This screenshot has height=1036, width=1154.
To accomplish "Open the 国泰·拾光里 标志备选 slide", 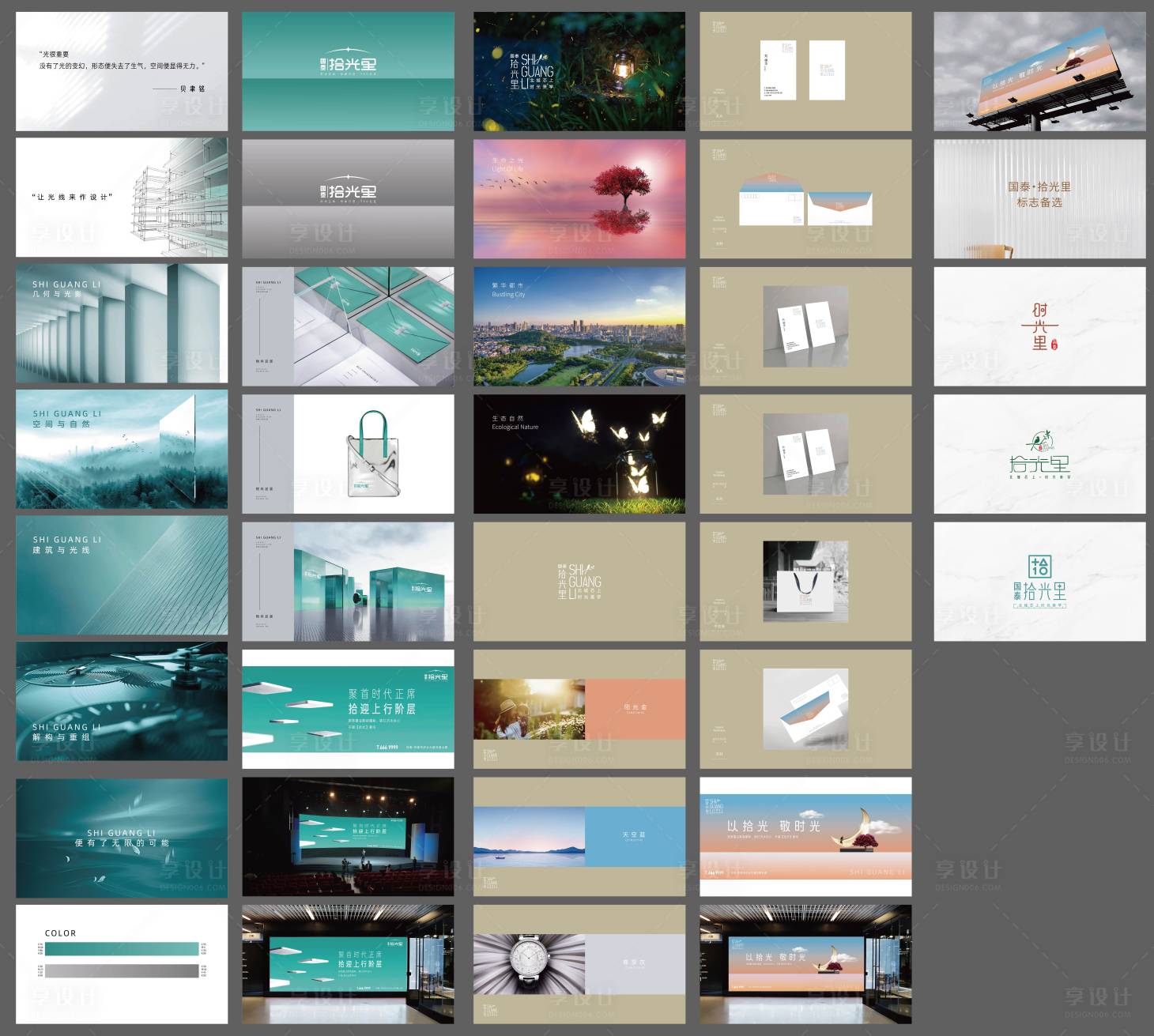I will 1039,198.
